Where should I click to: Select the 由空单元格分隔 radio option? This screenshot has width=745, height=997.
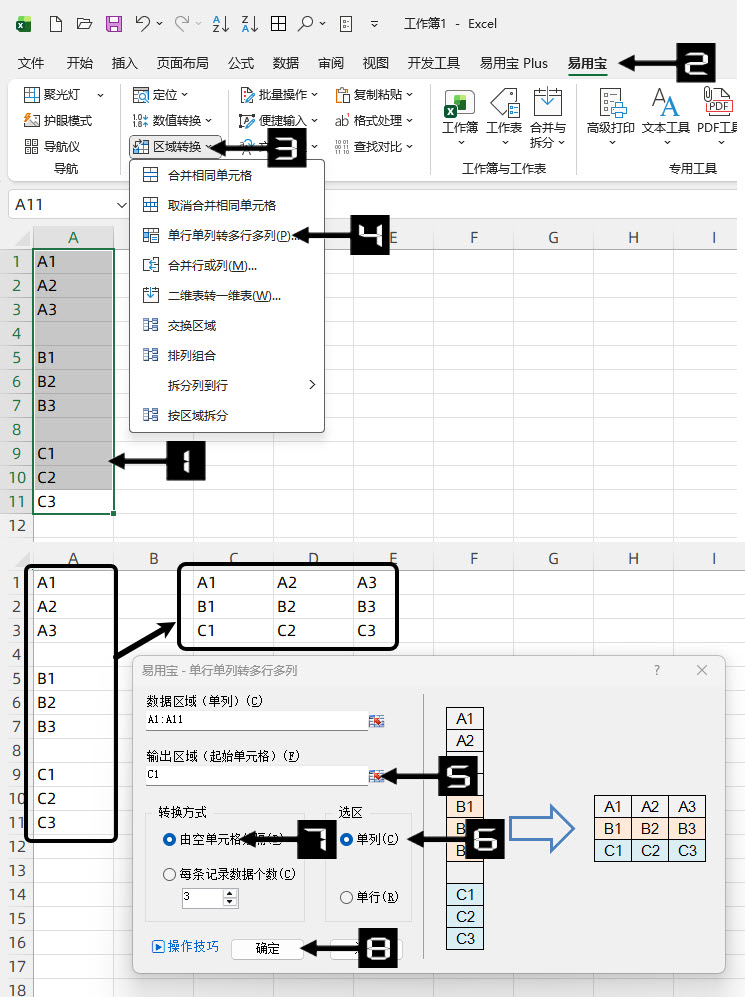point(170,840)
